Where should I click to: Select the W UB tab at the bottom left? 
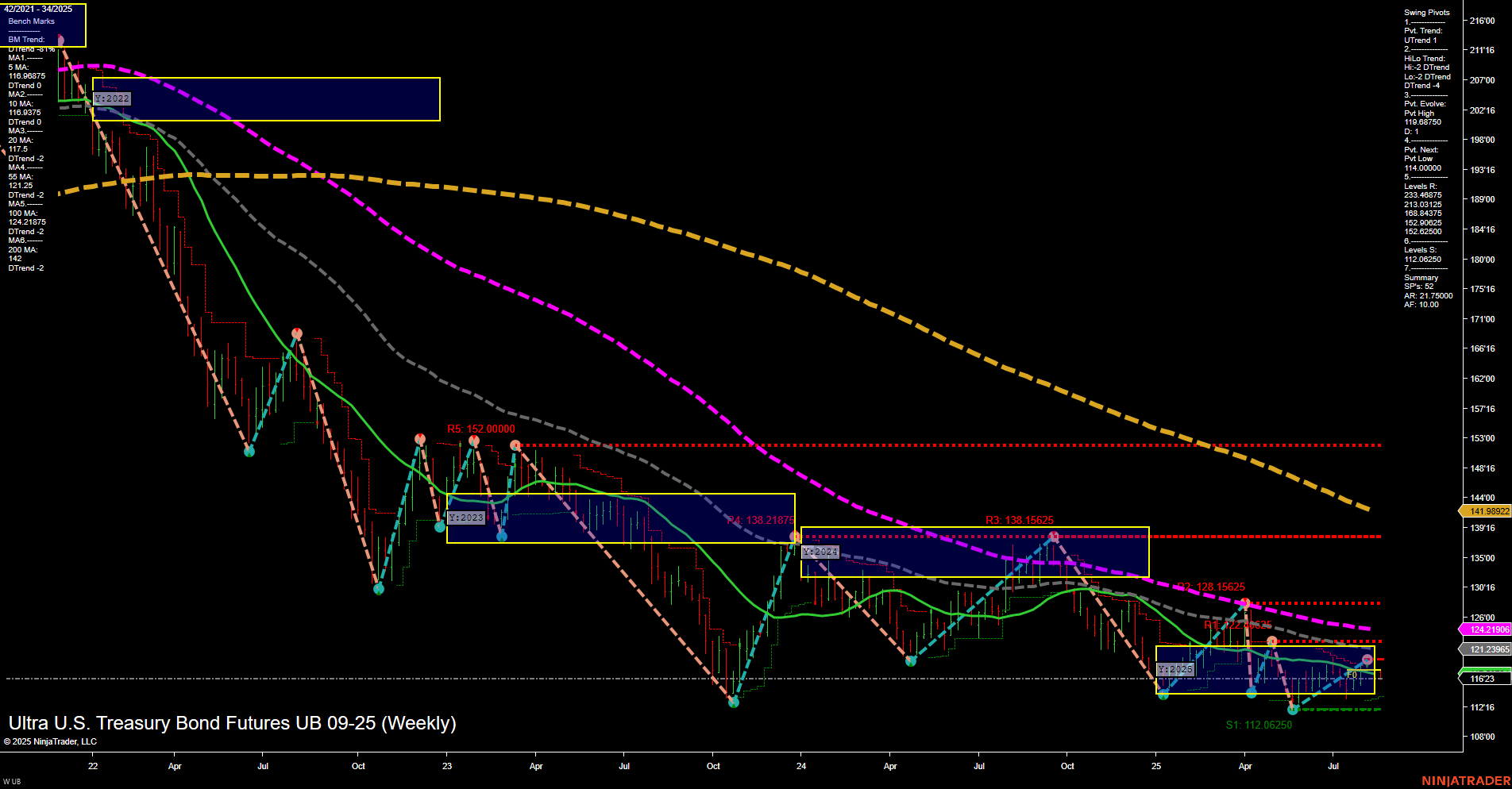(11, 781)
